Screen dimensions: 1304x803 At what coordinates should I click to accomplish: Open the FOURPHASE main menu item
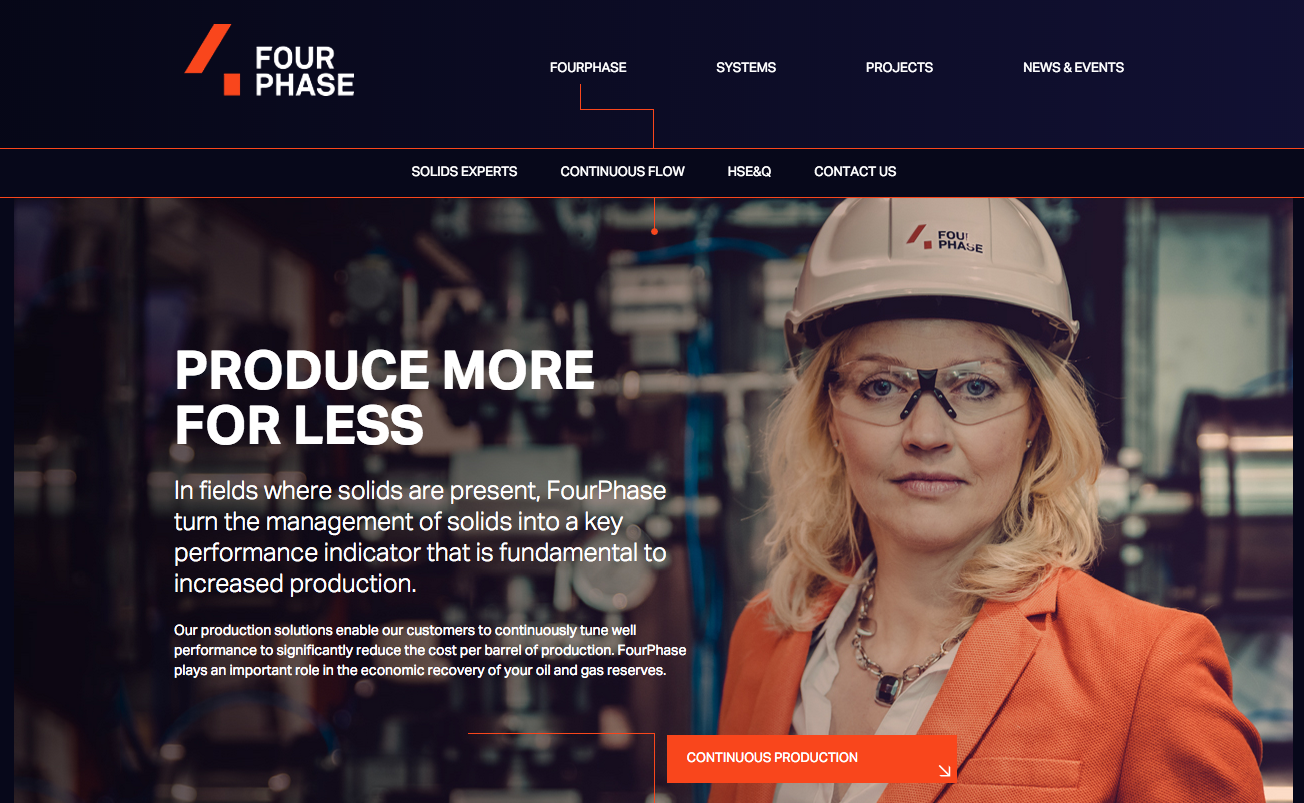click(588, 68)
